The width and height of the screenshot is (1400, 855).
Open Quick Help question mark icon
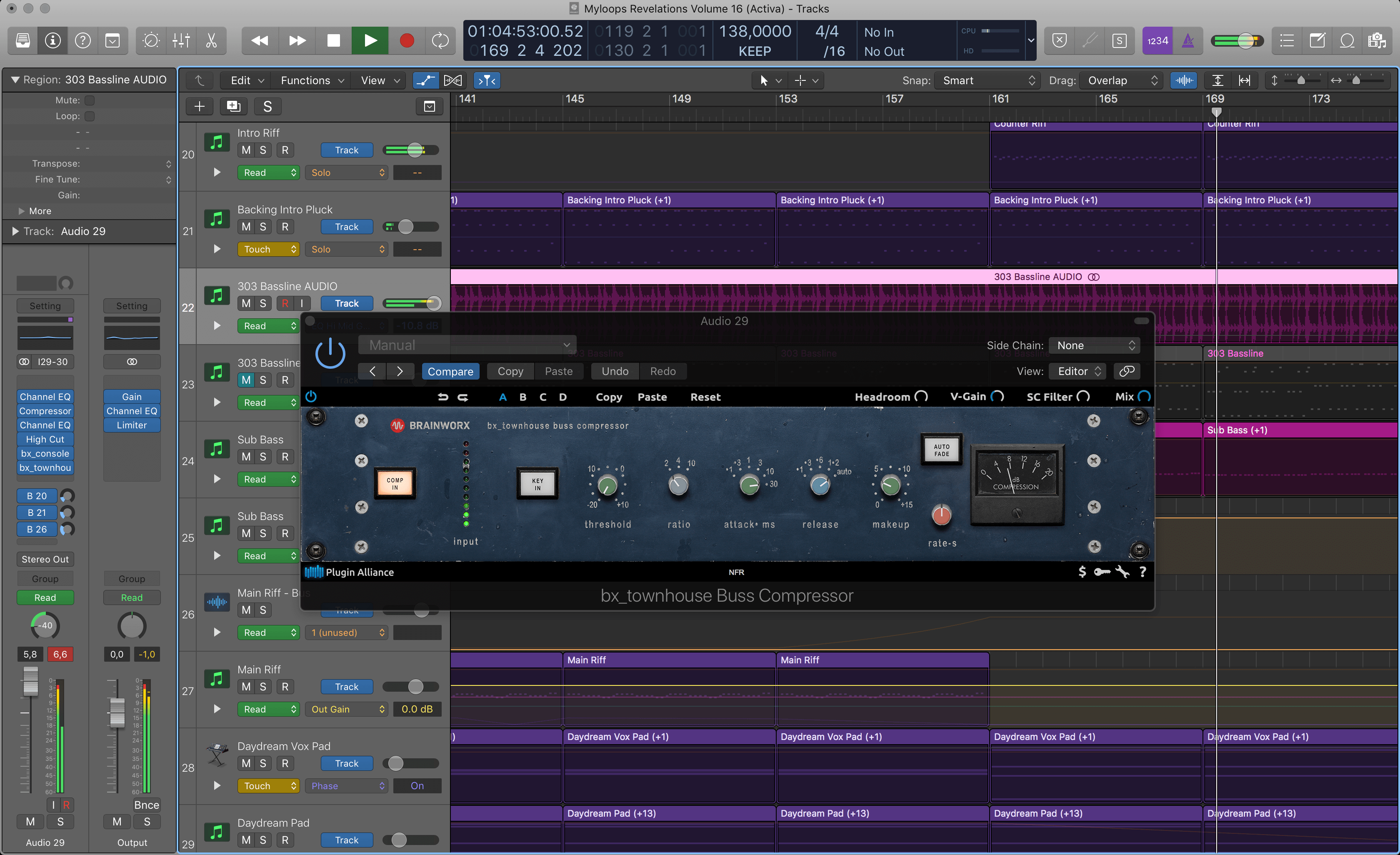[83, 40]
